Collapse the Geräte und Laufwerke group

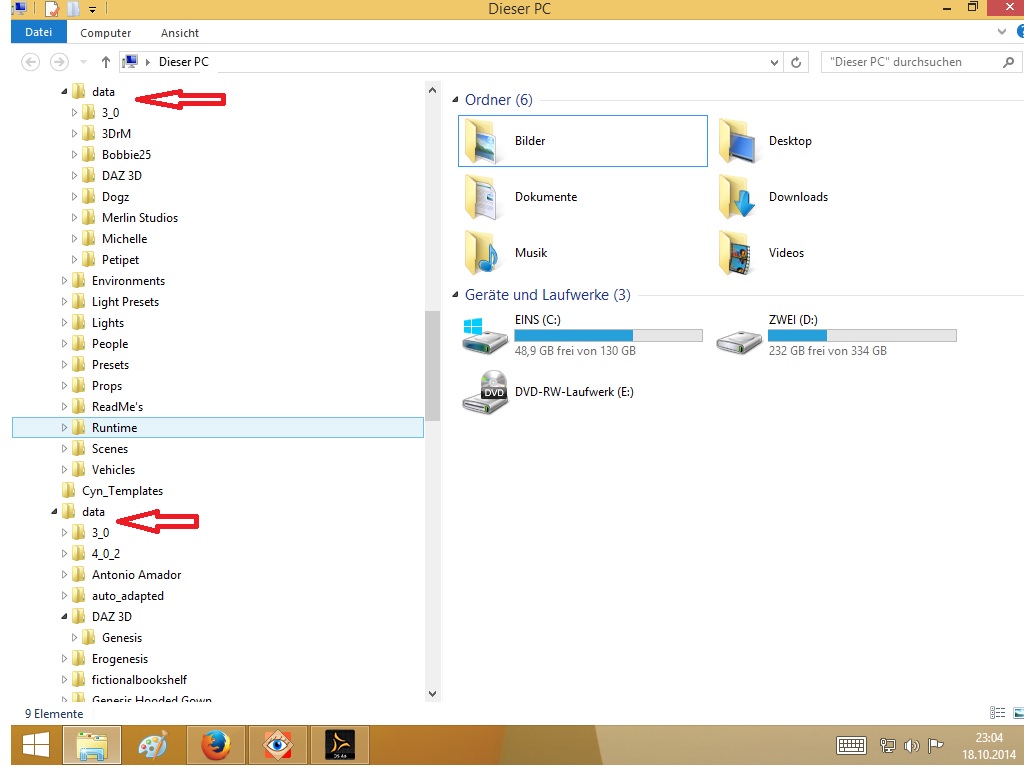[x=455, y=295]
